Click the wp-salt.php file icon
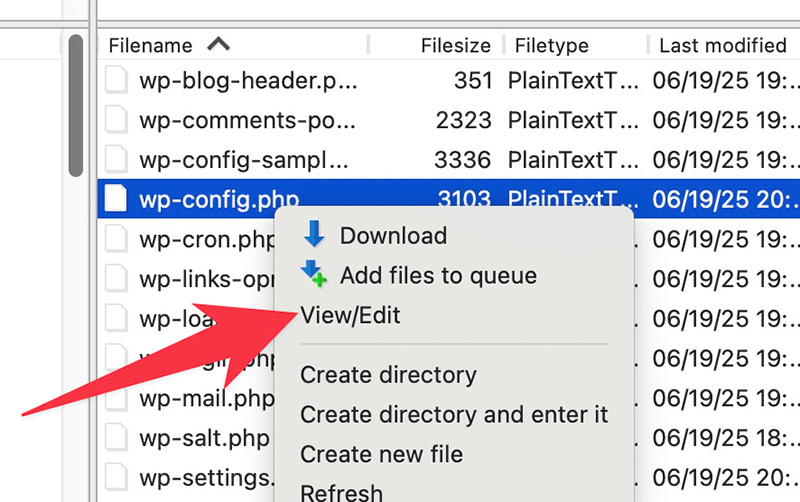Image resolution: width=800 pixels, height=502 pixels. 116,438
